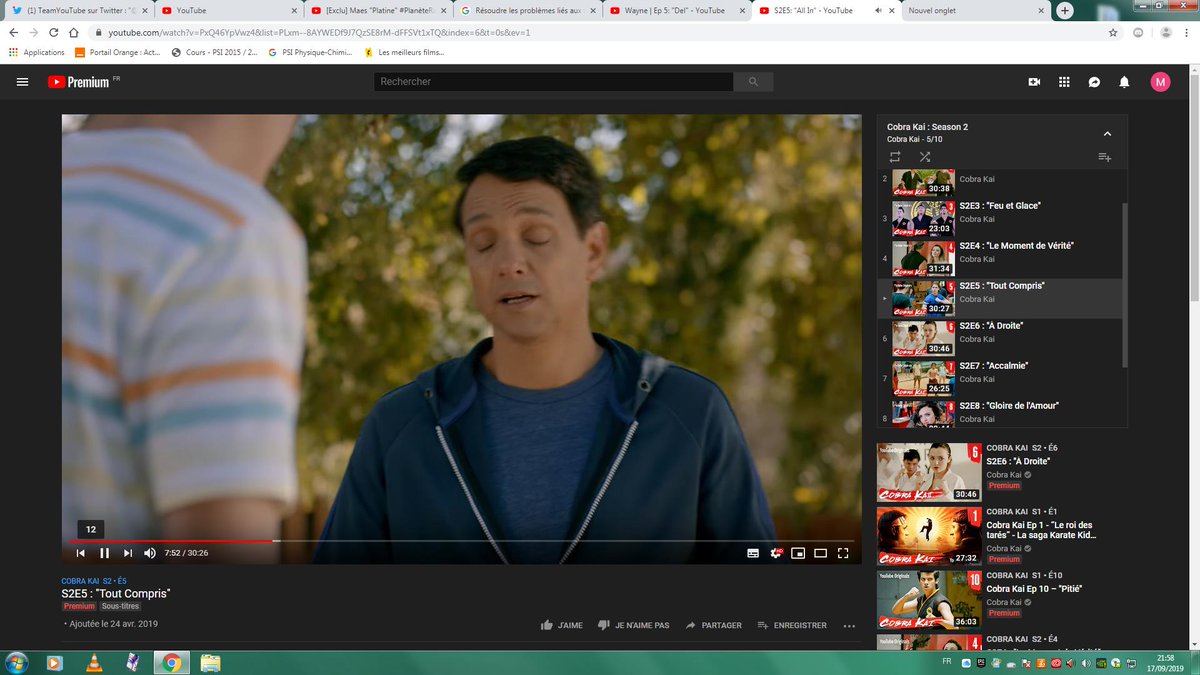Play S2E3 "Feu et Glace" from the playlist

(1000, 218)
